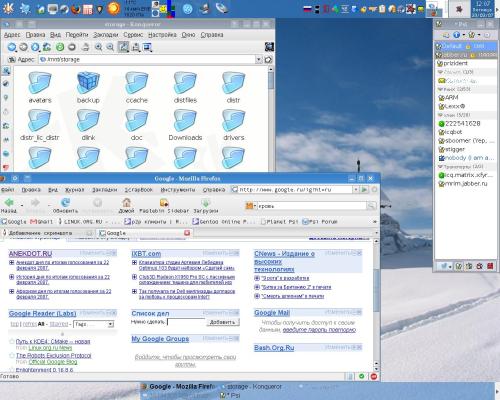Click the Firefox search field containing кровь
This screenshot has width=500, height=400.
[312, 206]
